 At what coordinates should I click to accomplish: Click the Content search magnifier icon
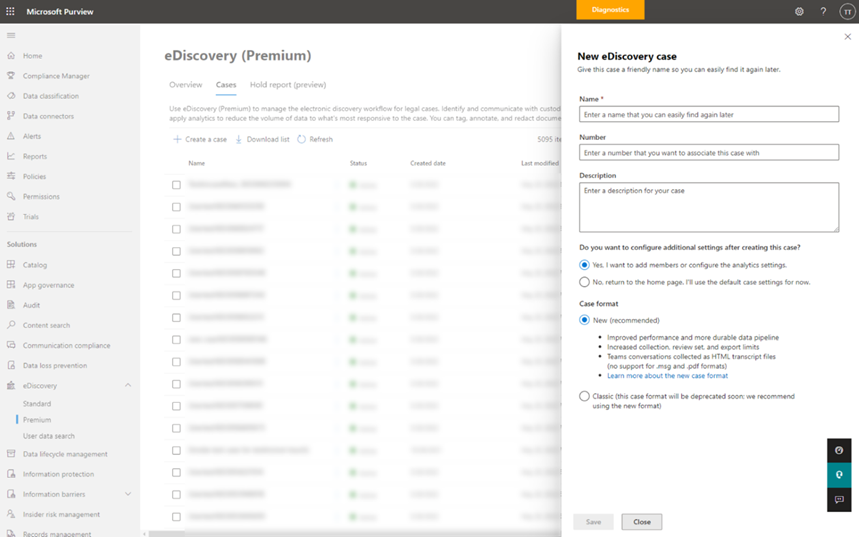tap(11, 325)
